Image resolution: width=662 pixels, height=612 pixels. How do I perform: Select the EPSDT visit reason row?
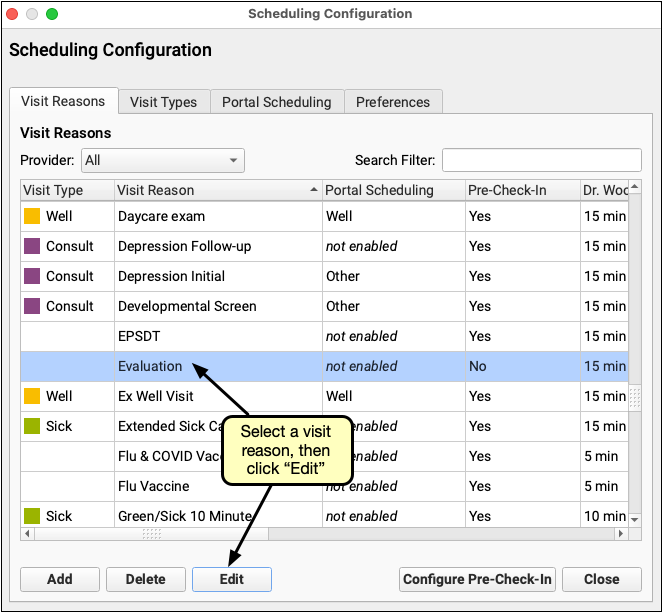(x=215, y=336)
